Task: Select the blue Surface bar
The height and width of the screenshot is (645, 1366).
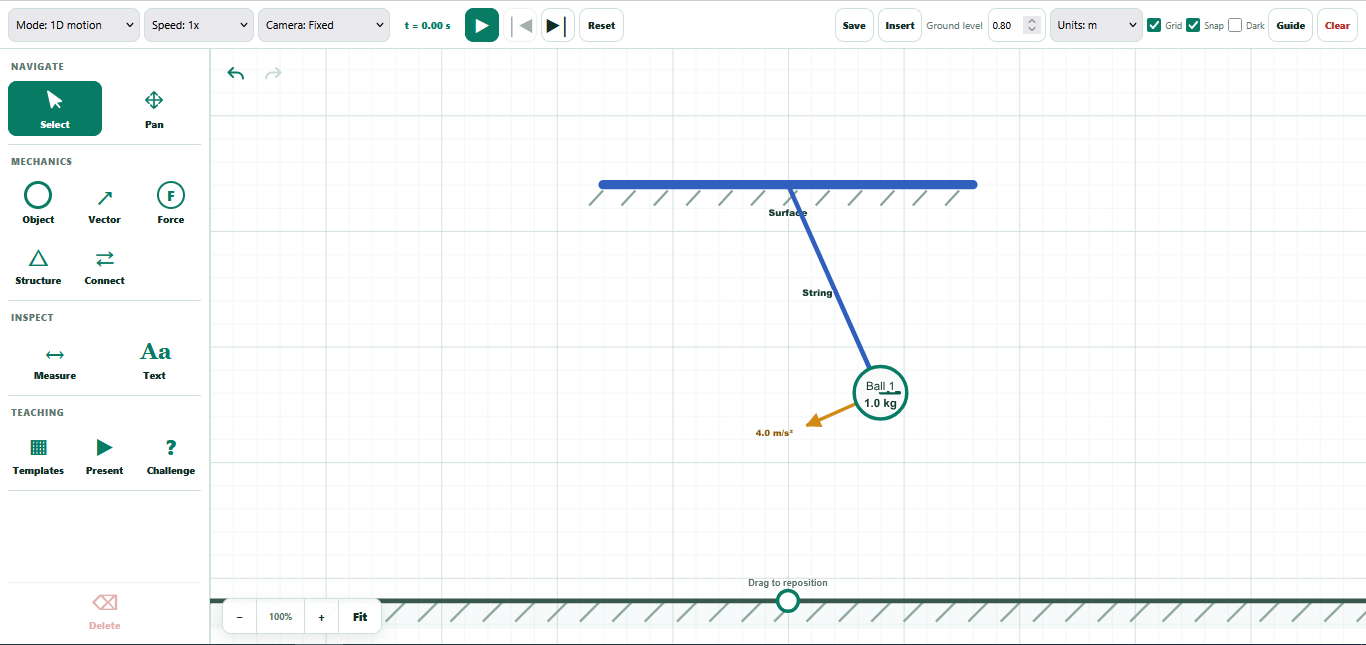Action: click(788, 184)
